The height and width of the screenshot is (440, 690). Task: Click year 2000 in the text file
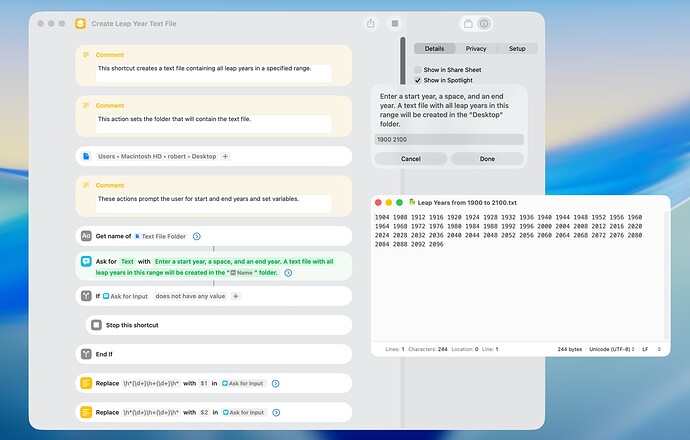(x=544, y=226)
